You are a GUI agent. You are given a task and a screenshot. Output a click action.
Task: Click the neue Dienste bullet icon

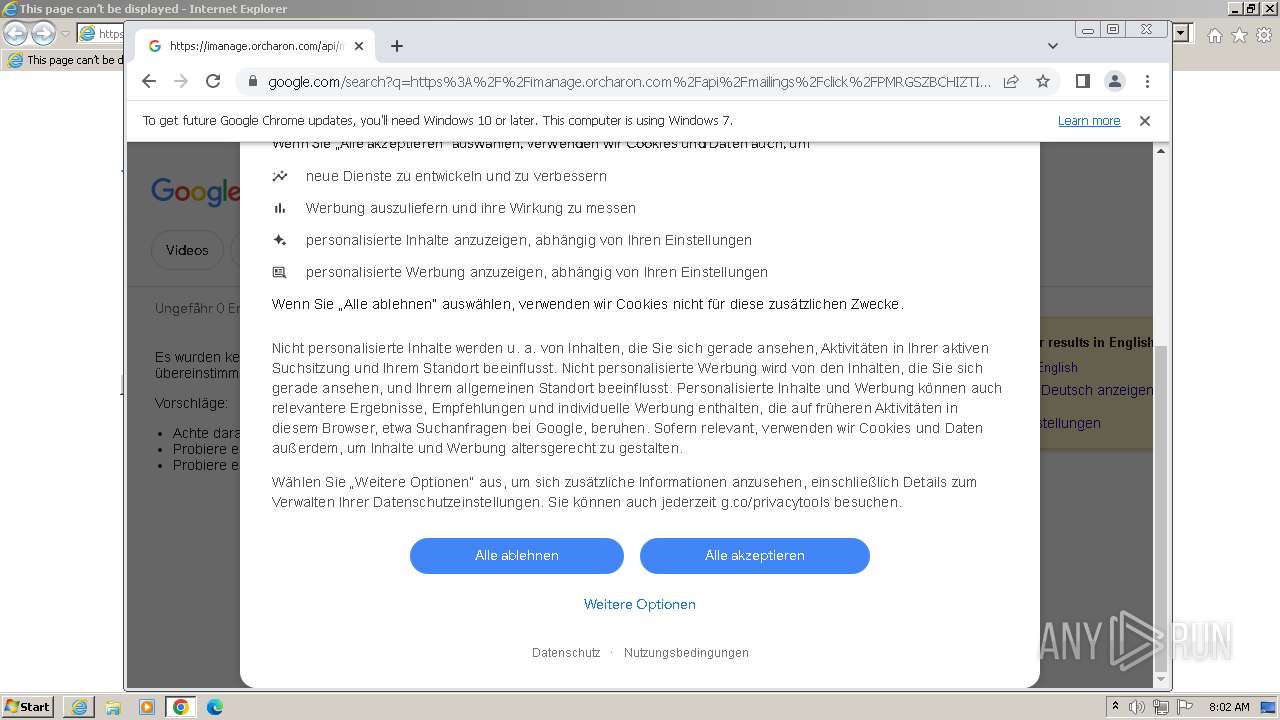[x=280, y=176]
